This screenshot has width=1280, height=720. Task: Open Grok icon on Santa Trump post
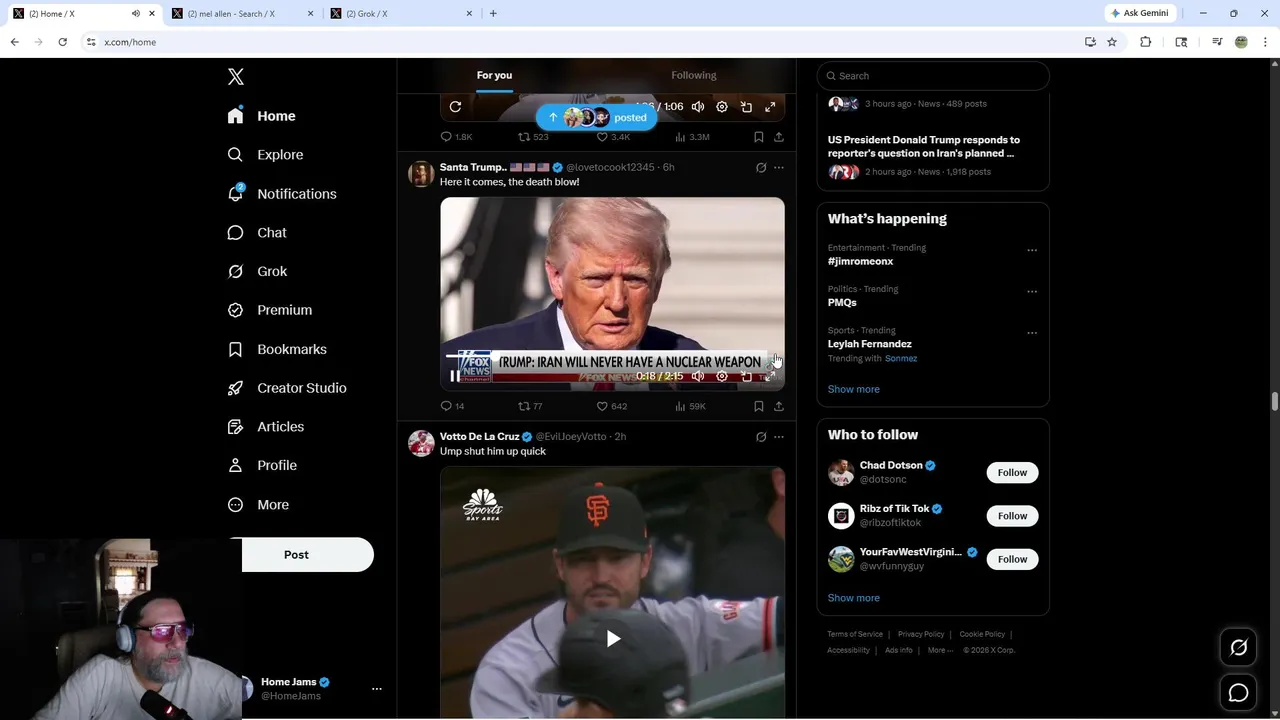pyautogui.click(x=761, y=168)
